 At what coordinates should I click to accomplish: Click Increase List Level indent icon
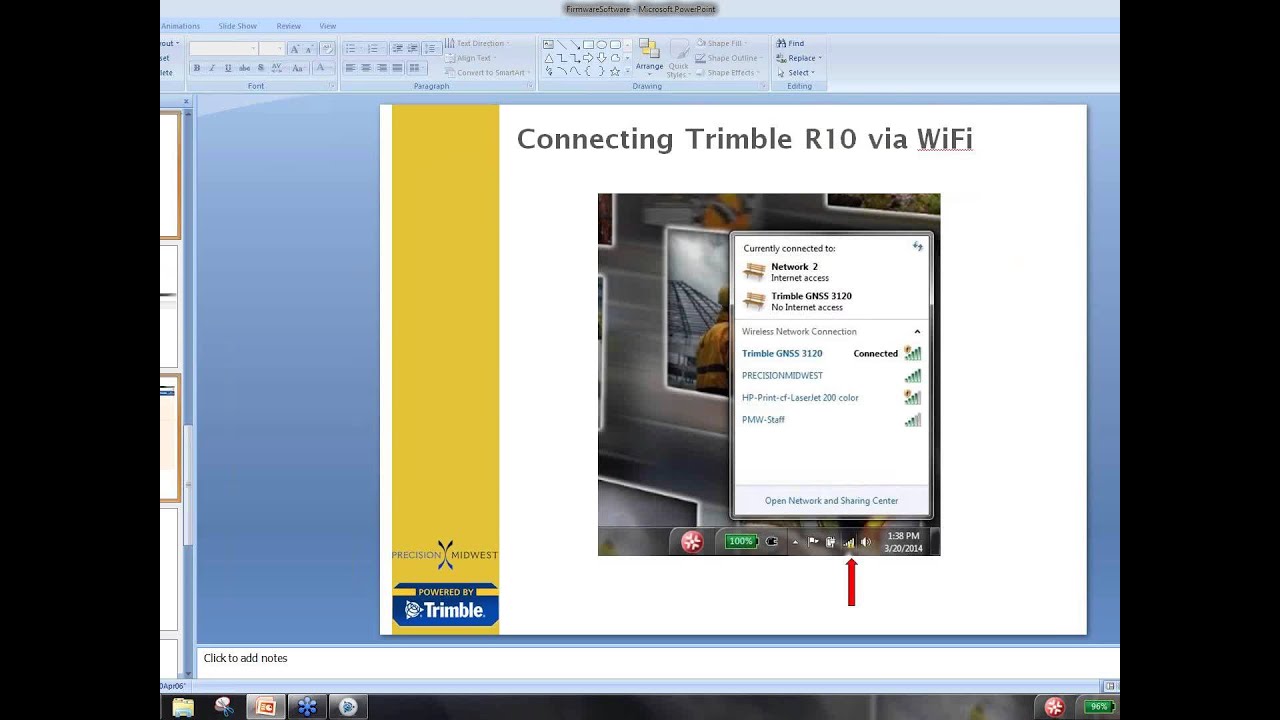412,48
